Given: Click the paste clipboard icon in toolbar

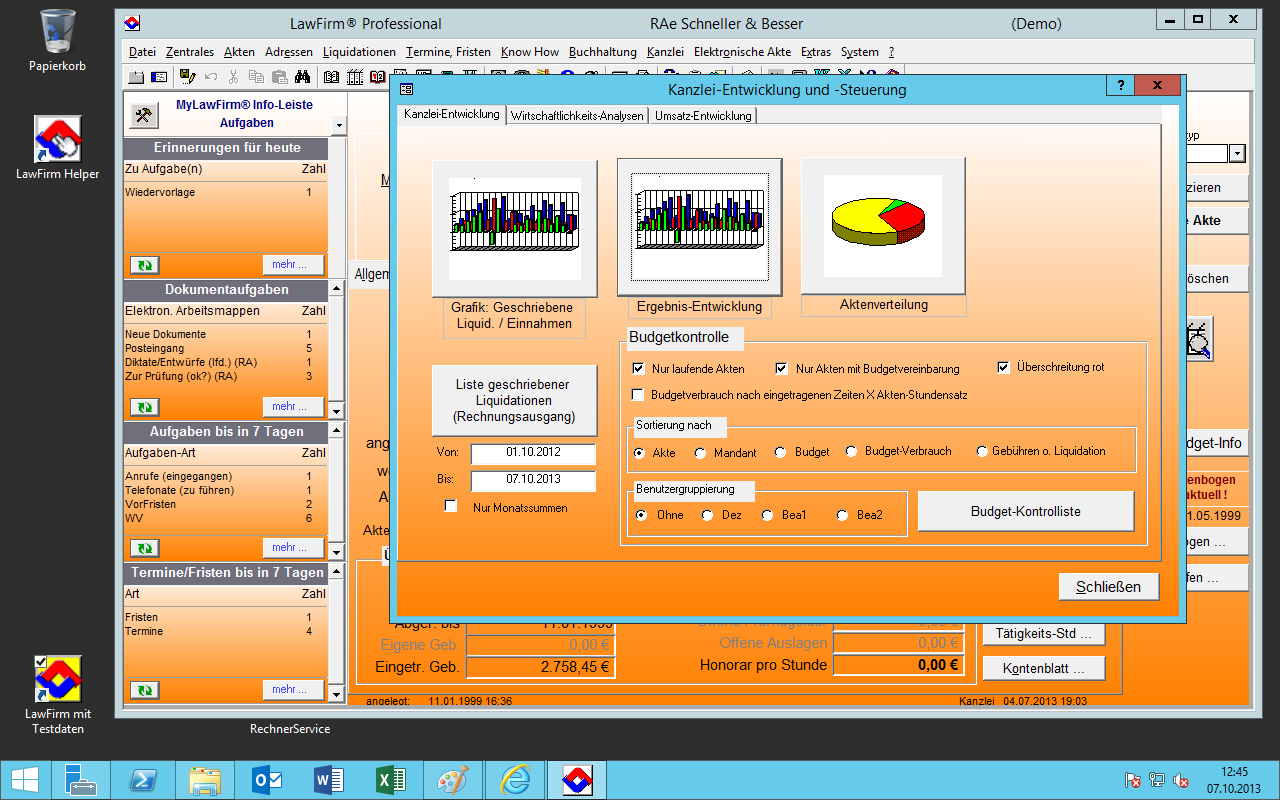Looking at the screenshot, I should point(280,77).
